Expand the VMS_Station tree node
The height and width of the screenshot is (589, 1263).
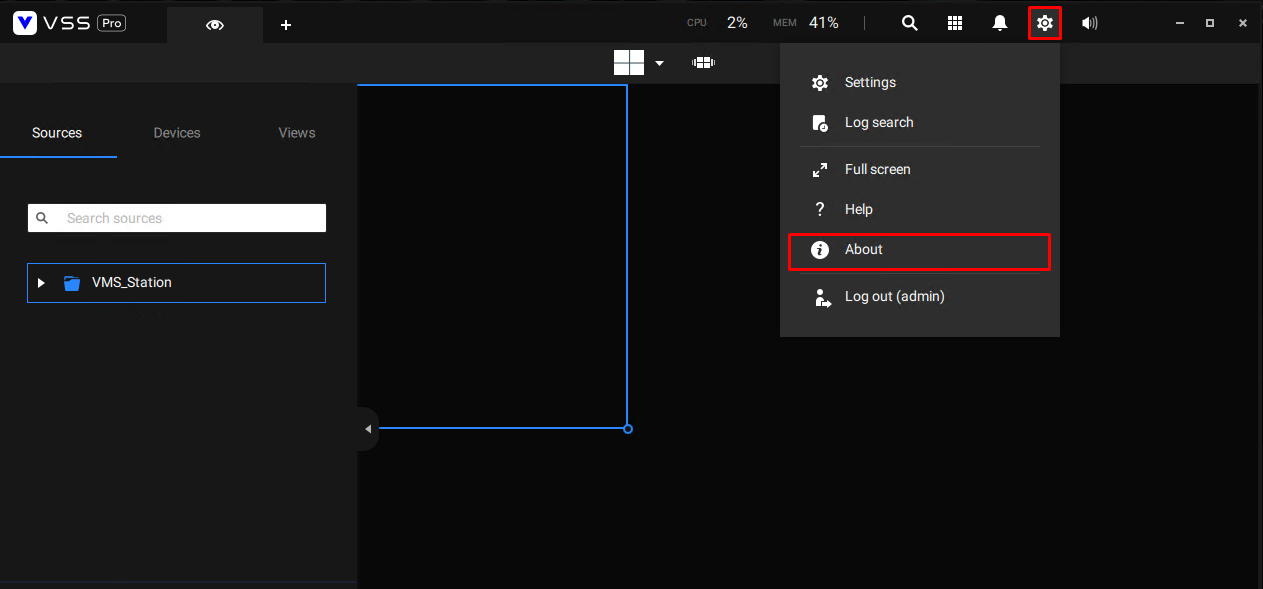pyautogui.click(x=40, y=282)
